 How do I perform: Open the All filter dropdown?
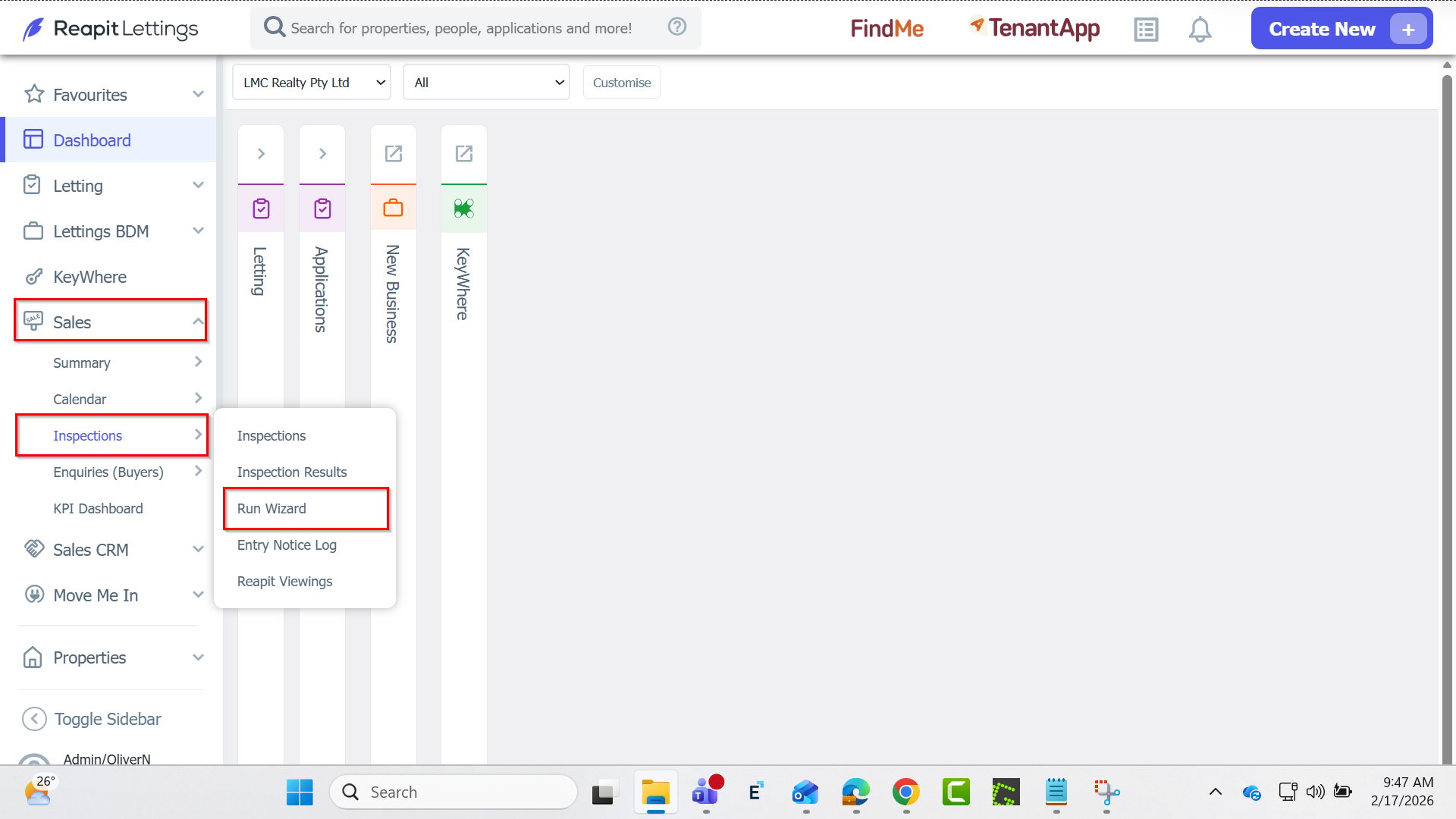[487, 82]
